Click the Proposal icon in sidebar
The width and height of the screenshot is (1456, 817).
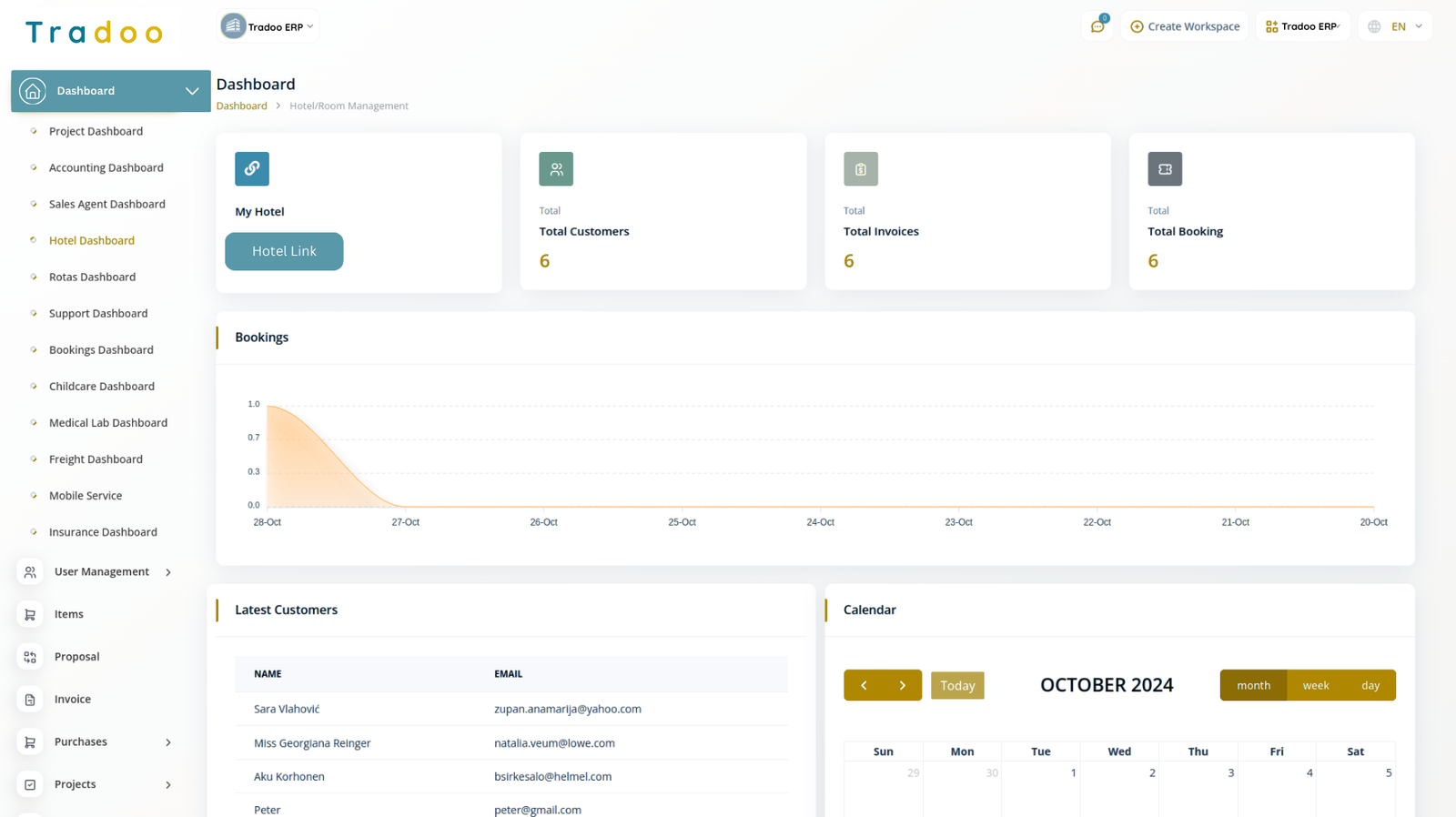tap(30, 657)
